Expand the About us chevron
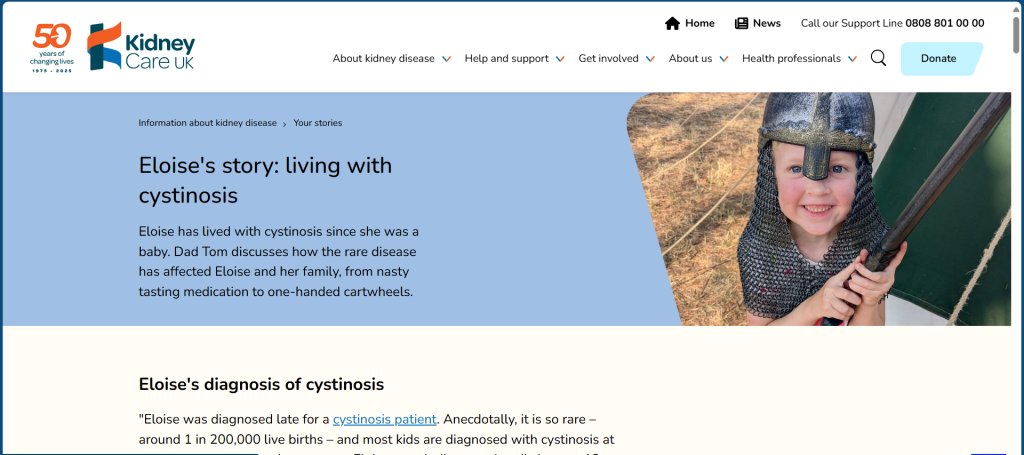 pyautogui.click(x=724, y=59)
